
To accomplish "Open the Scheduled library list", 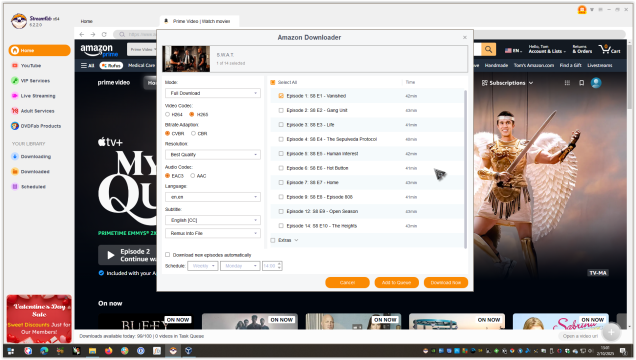I will (33, 187).
